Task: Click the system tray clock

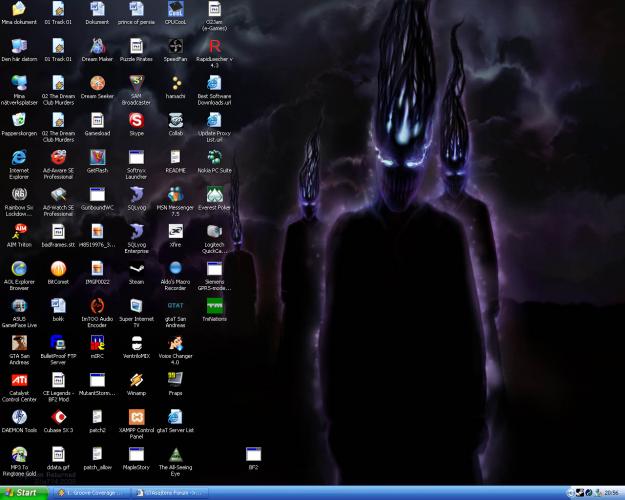Action: [x=610, y=493]
